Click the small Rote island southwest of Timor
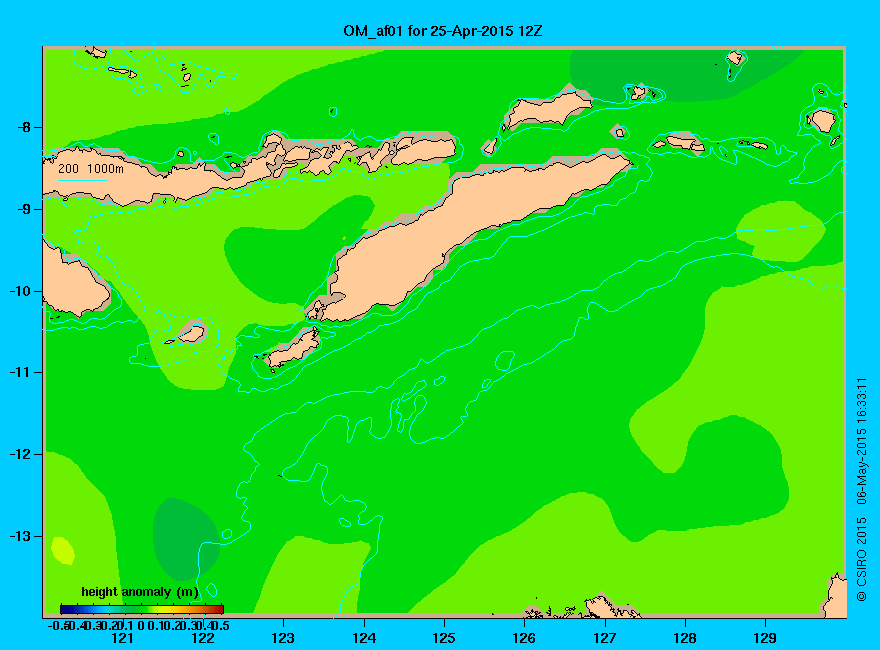The height and width of the screenshot is (650, 880). pyautogui.click(x=293, y=349)
